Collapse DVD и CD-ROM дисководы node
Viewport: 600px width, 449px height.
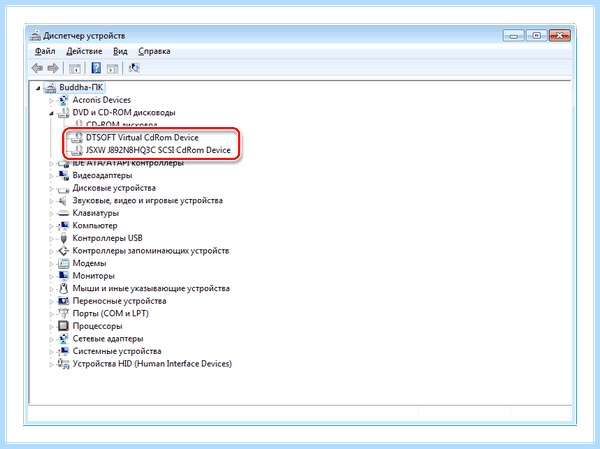(51, 113)
